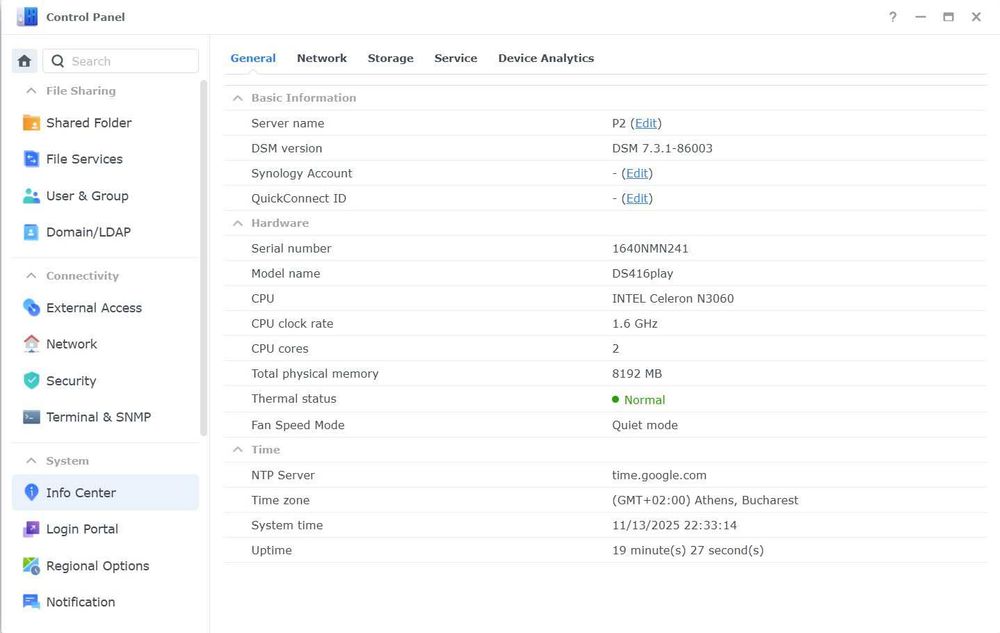The height and width of the screenshot is (633, 1000).
Task: Select system time 11/13/2025 22:33:14
Action: (x=674, y=525)
